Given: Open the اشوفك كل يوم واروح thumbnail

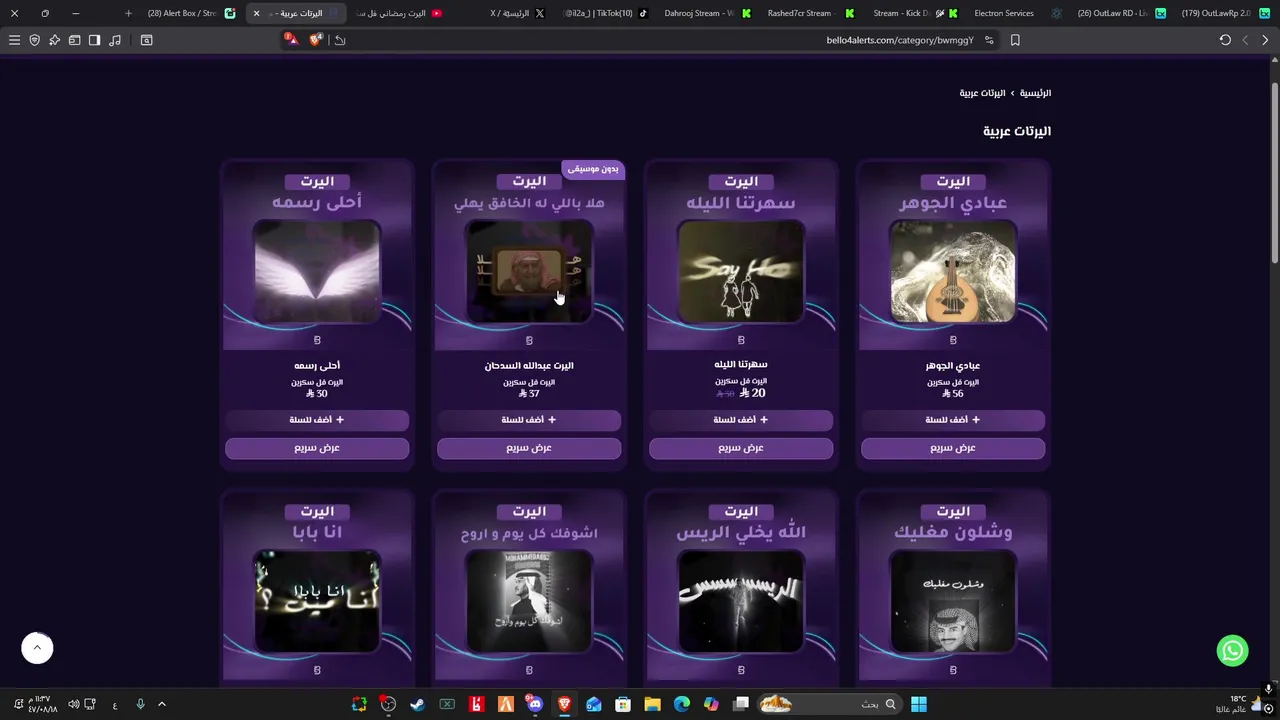Looking at the screenshot, I should point(529,602).
